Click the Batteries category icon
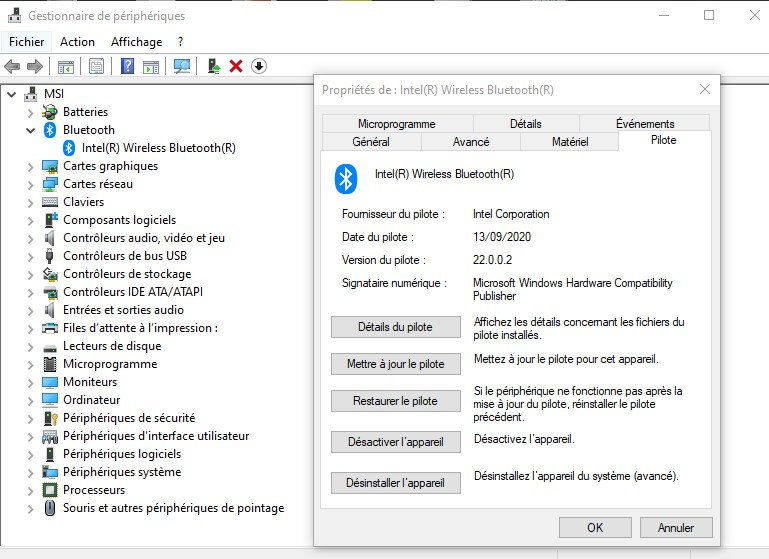 [x=50, y=112]
